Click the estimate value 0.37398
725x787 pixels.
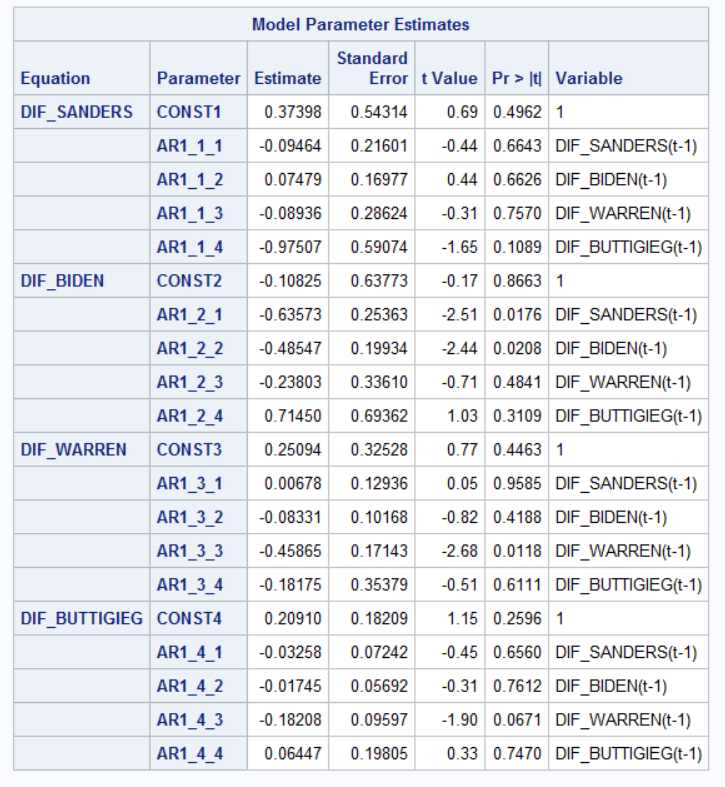click(293, 112)
